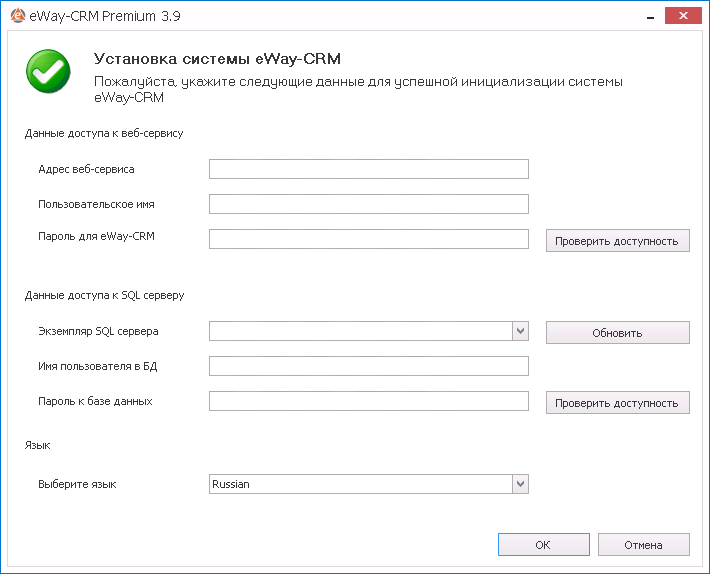Viewport: 710px width, 574px height.
Task: Click the Имя пользователя в БД field
Action: [369, 366]
